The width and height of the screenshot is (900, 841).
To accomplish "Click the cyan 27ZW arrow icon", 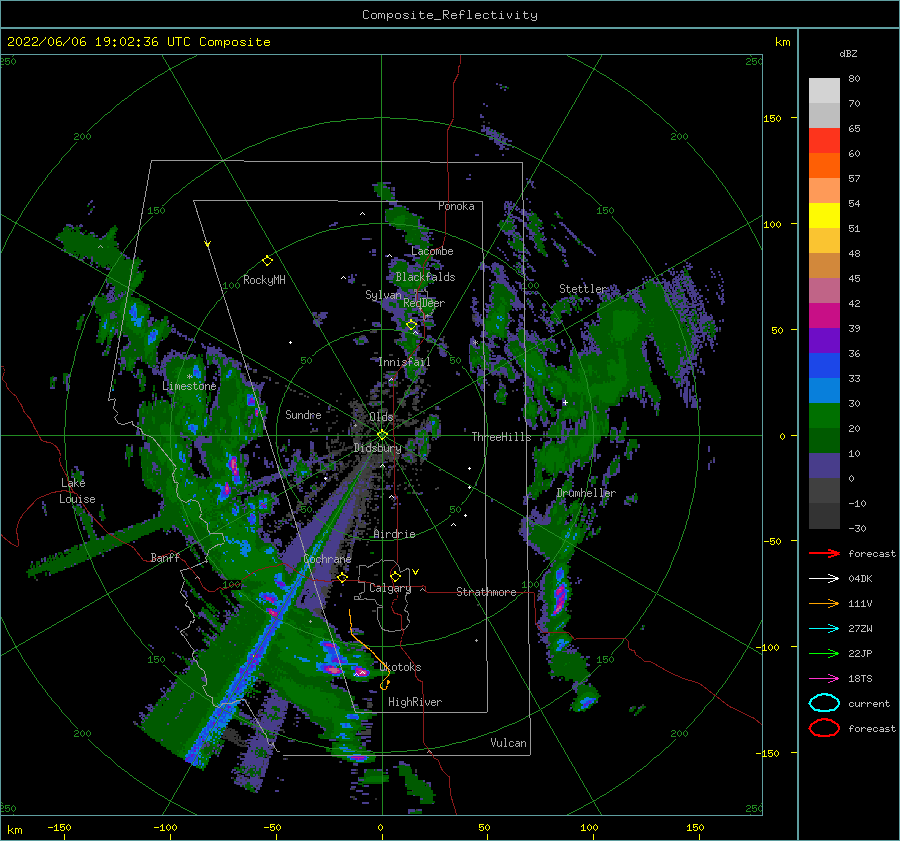I will [824, 629].
